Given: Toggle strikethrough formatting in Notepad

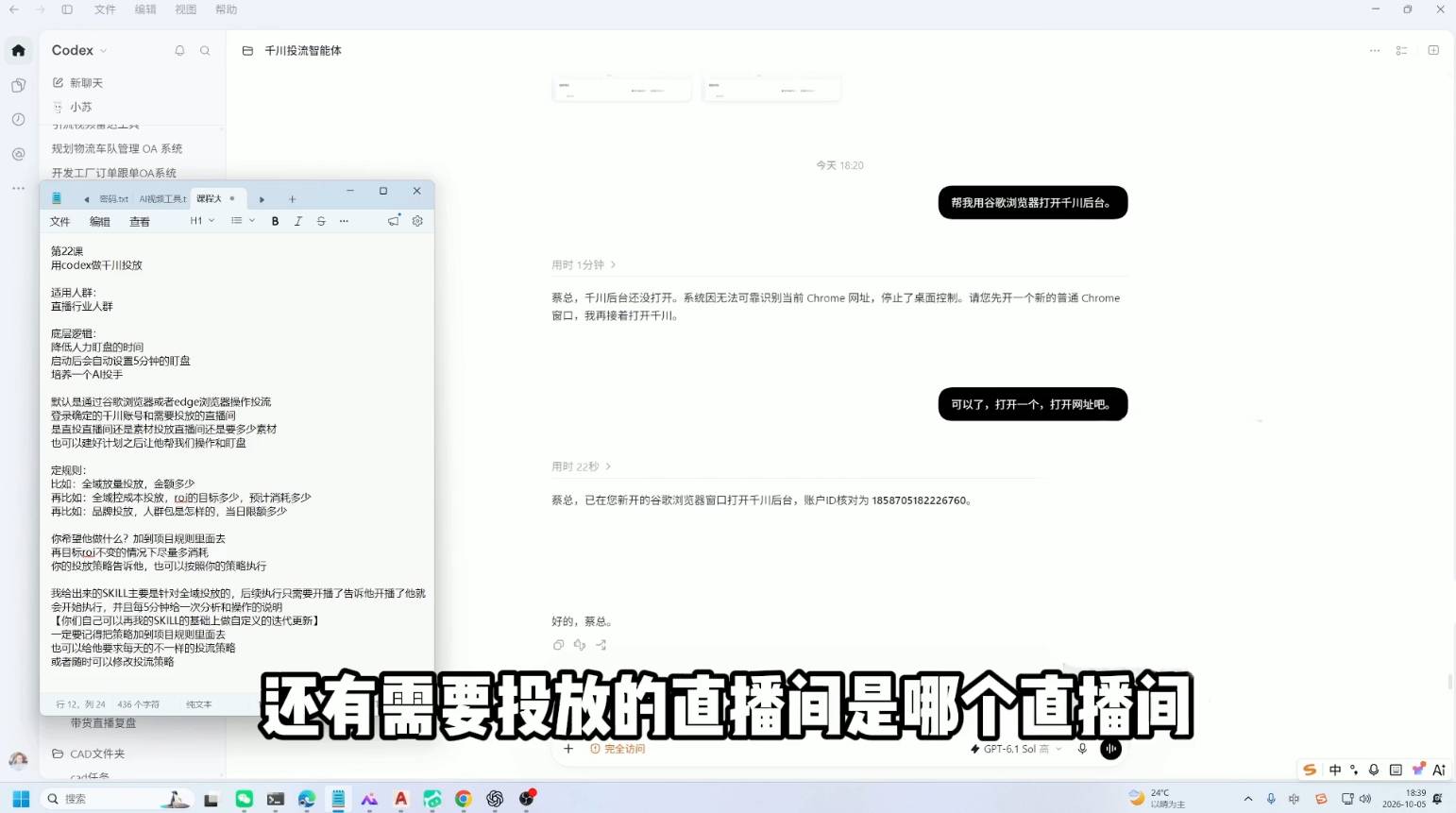Looking at the screenshot, I should (321, 221).
